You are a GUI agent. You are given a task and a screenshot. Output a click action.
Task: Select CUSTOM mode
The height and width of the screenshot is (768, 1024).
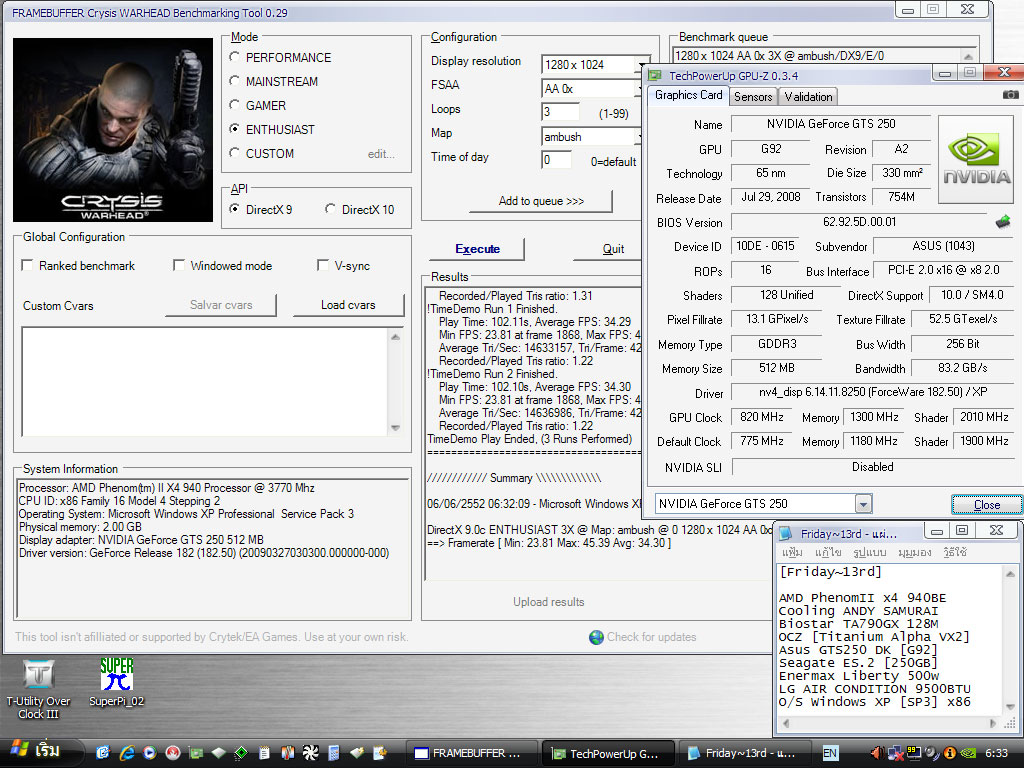[262, 153]
